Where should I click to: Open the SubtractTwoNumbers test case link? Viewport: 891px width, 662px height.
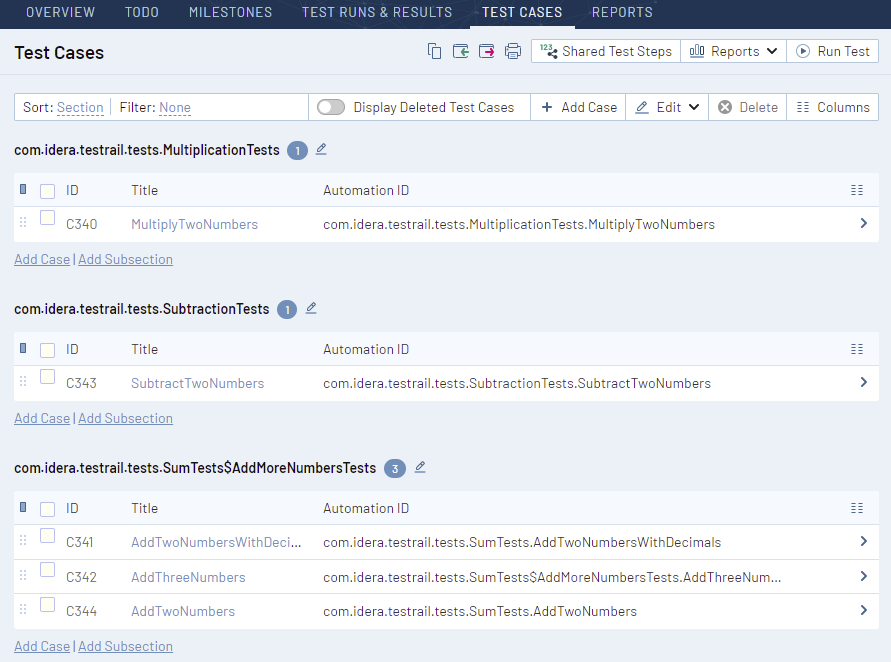(x=198, y=384)
